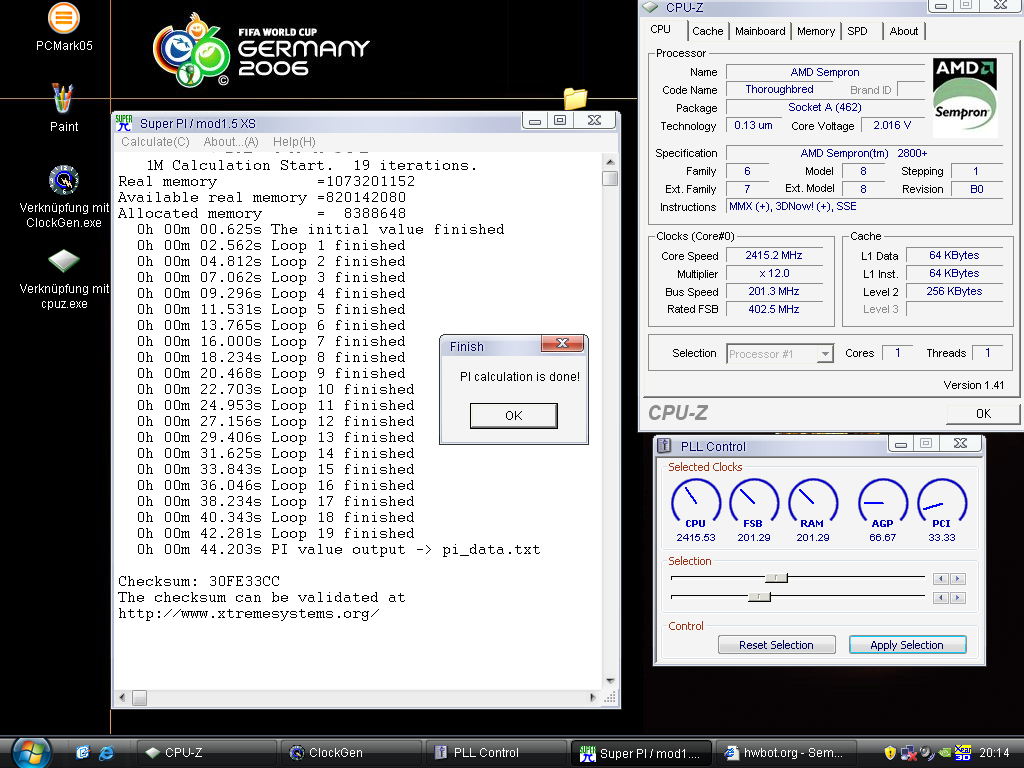Click upper slider's left arrow stepper
Viewport: 1024px width, 768px height.
click(940, 579)
